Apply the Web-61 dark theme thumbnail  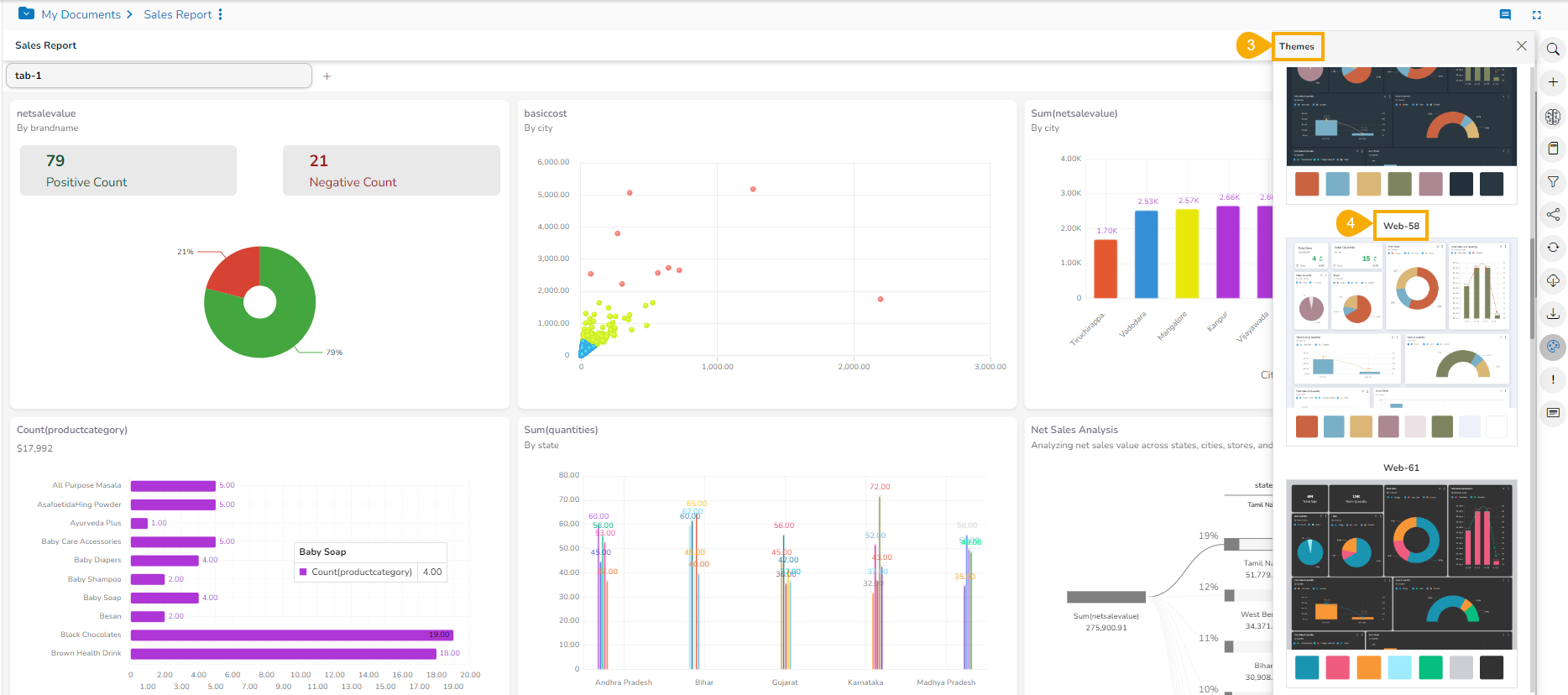1401,565
